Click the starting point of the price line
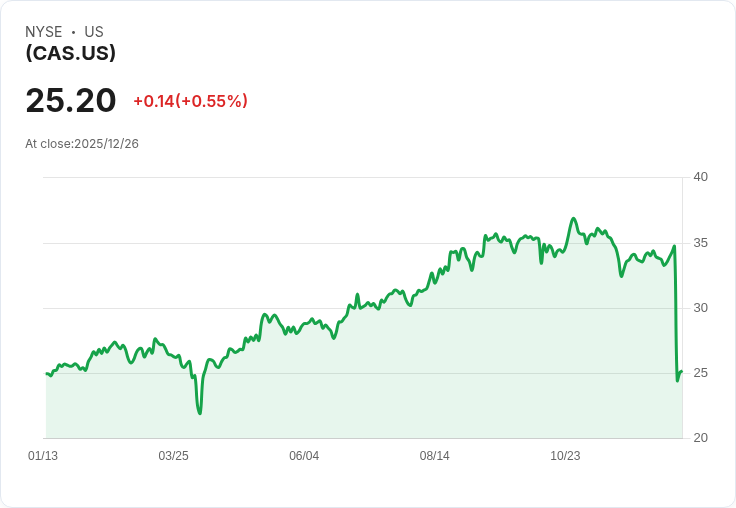The height and width of the screenshot is (508, 736). [x=47, y=373]
